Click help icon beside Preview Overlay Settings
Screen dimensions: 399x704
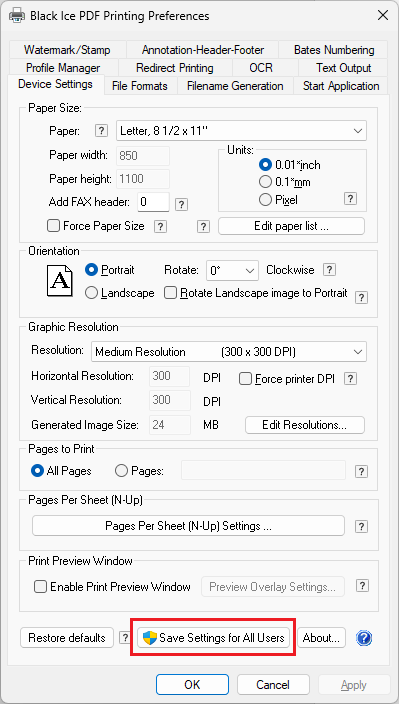[x=362, y=586]
